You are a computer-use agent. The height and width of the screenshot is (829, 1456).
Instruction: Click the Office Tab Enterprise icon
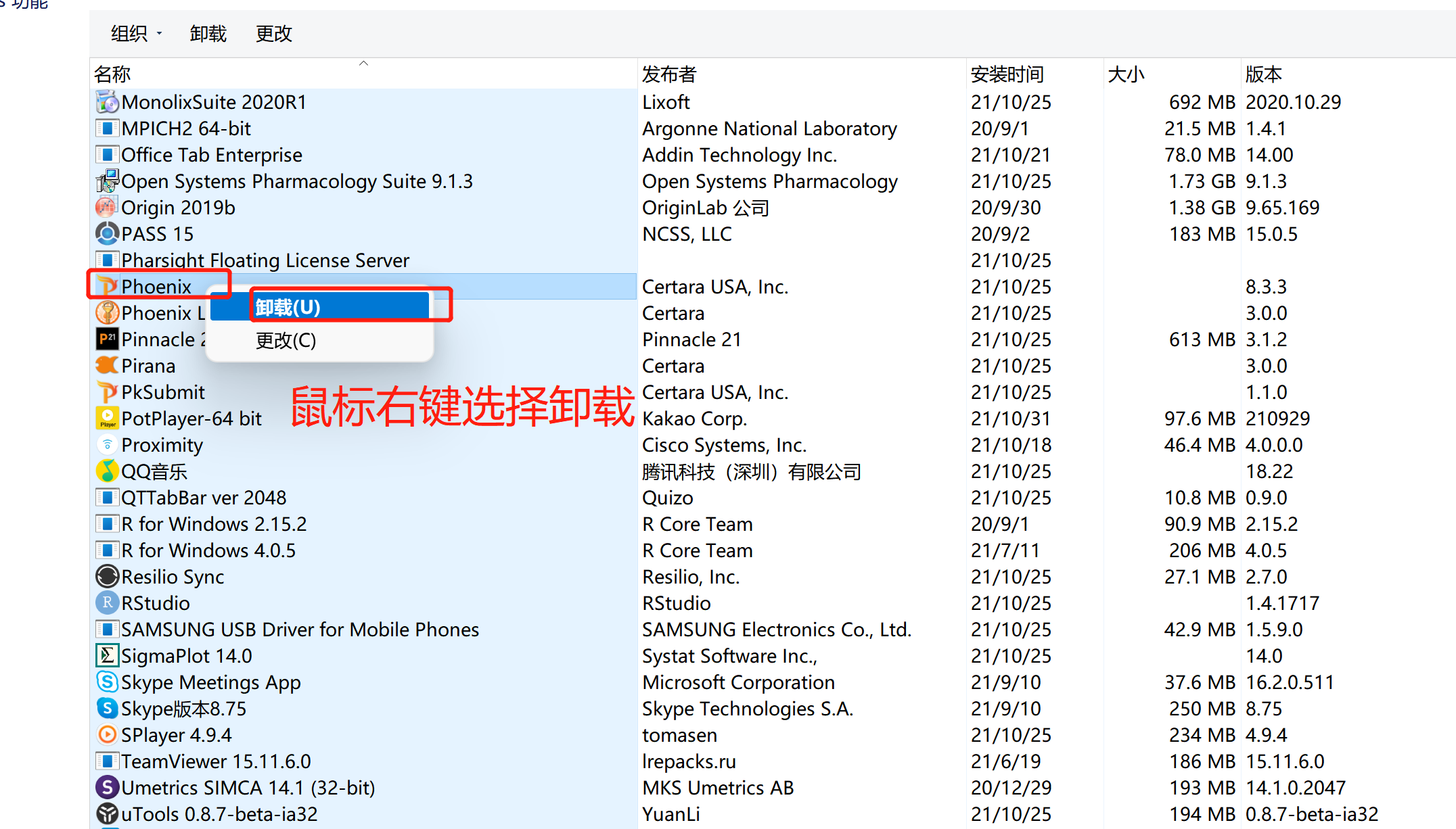point(107,155)
